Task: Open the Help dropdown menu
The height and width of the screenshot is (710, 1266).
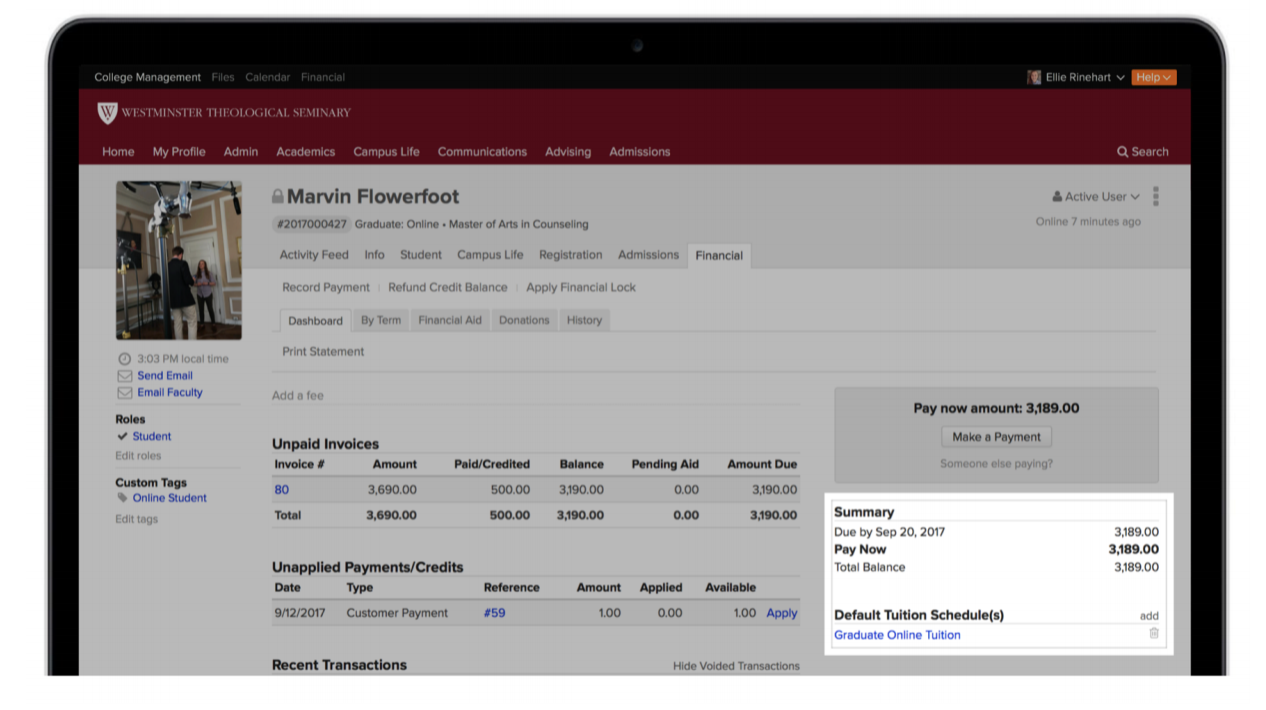Action: pos(1153,77)
